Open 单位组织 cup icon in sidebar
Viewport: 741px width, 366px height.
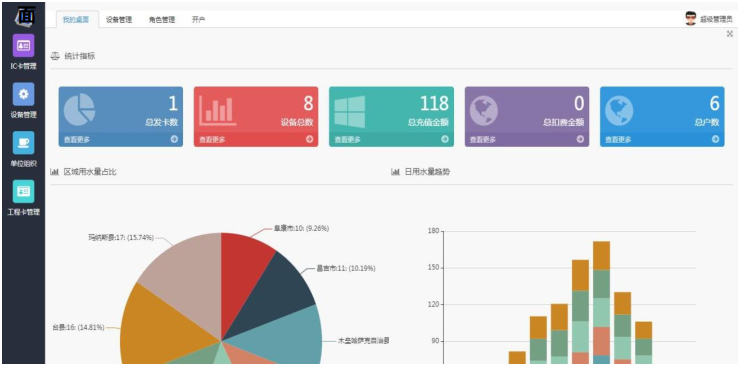(x=23, y=143)
